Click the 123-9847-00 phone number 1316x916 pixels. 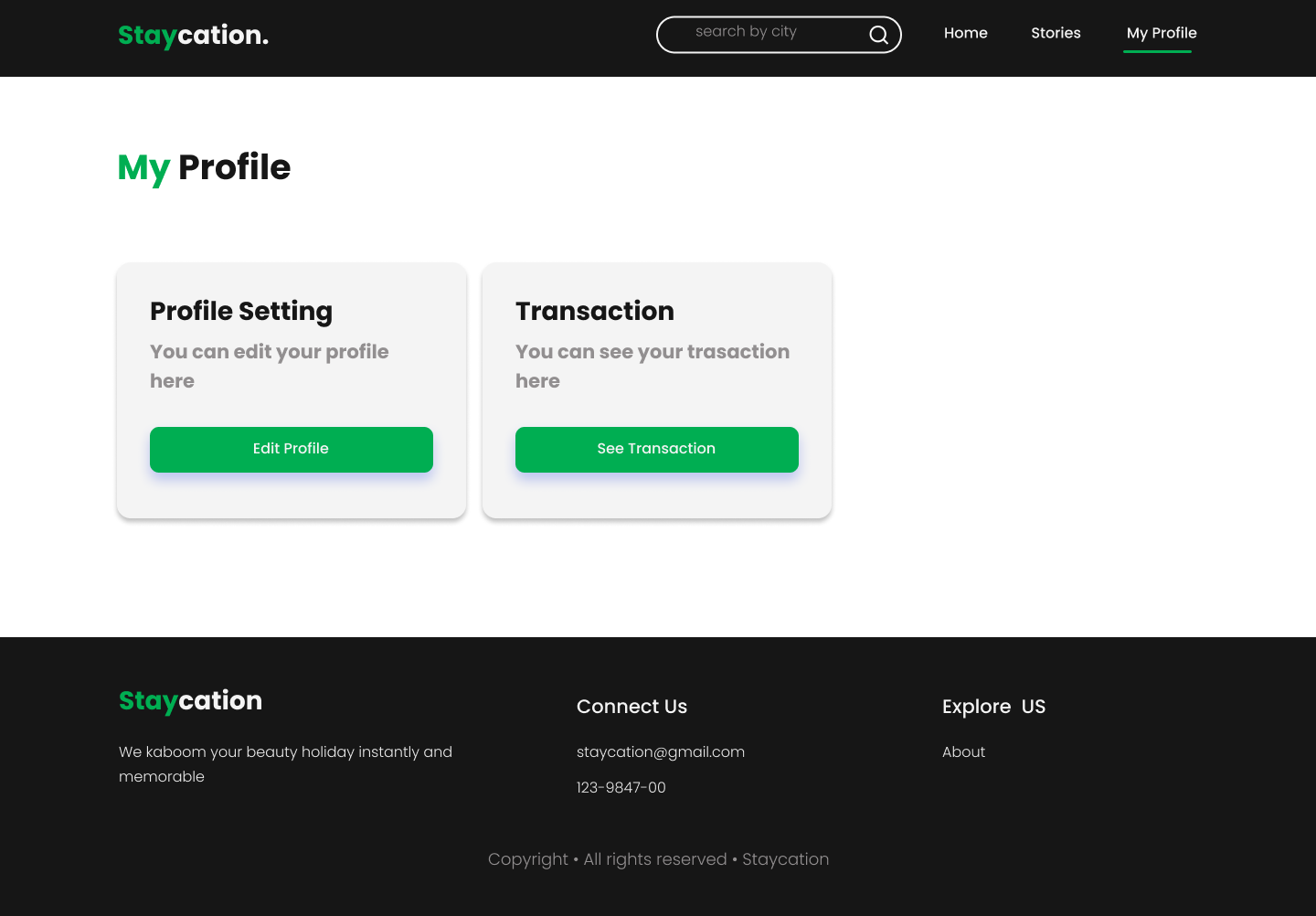coord(621,787)
